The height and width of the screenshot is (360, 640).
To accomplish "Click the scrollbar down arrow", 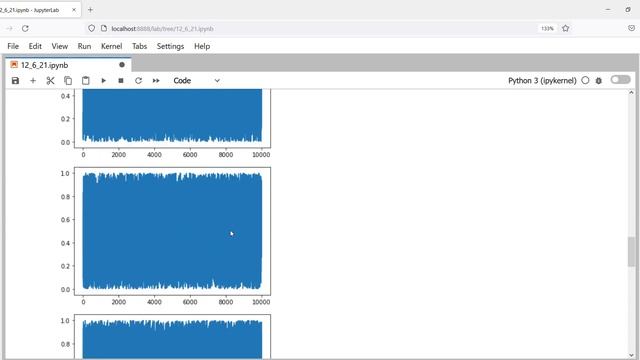I will point(631,355).
